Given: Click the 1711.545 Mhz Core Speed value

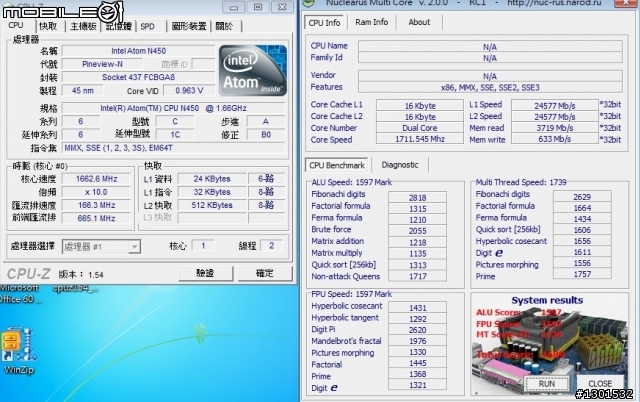Looking at the screenshot, I should tap(420, 139).
